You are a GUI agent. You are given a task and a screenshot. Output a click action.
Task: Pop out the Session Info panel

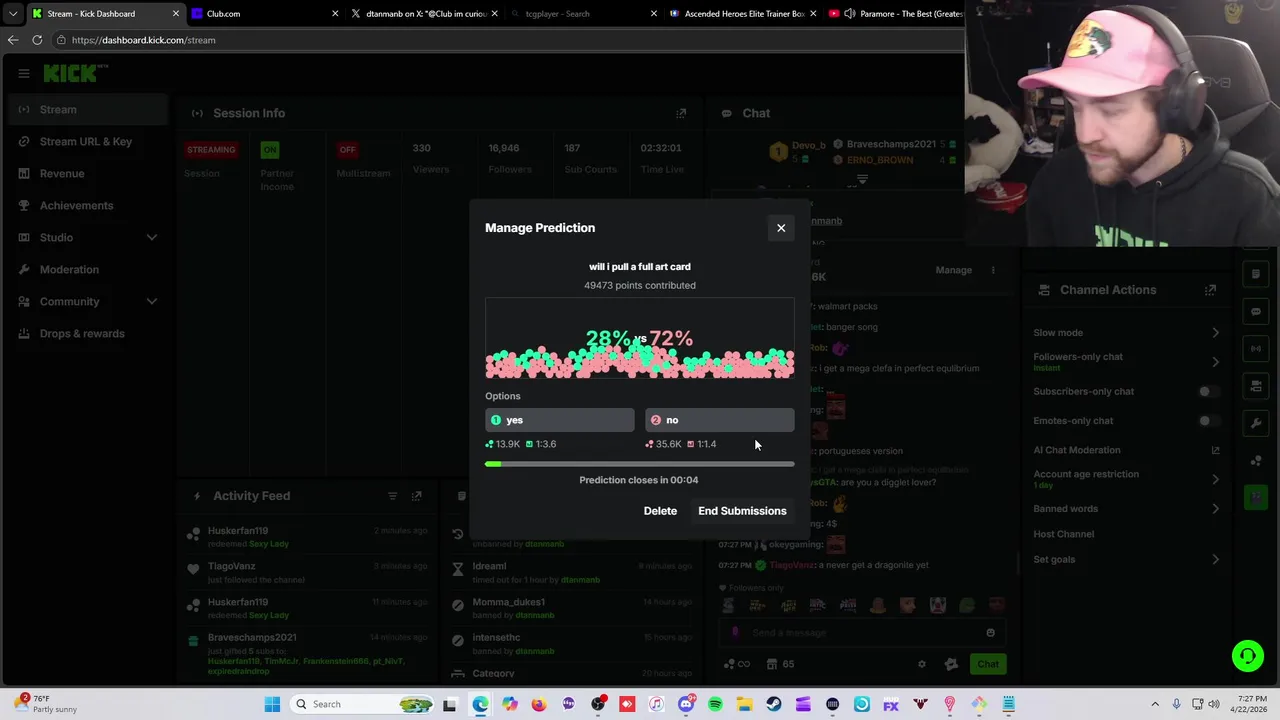[681, 113]
